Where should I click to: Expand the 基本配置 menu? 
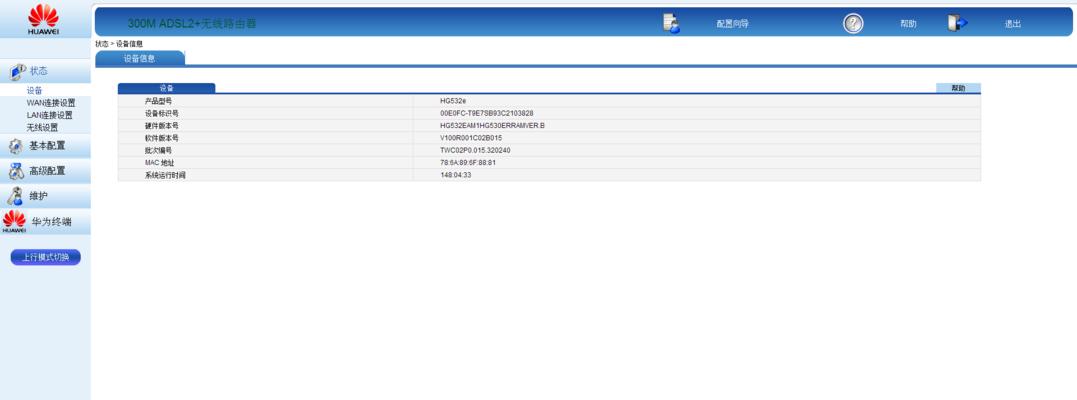[47, 146]
